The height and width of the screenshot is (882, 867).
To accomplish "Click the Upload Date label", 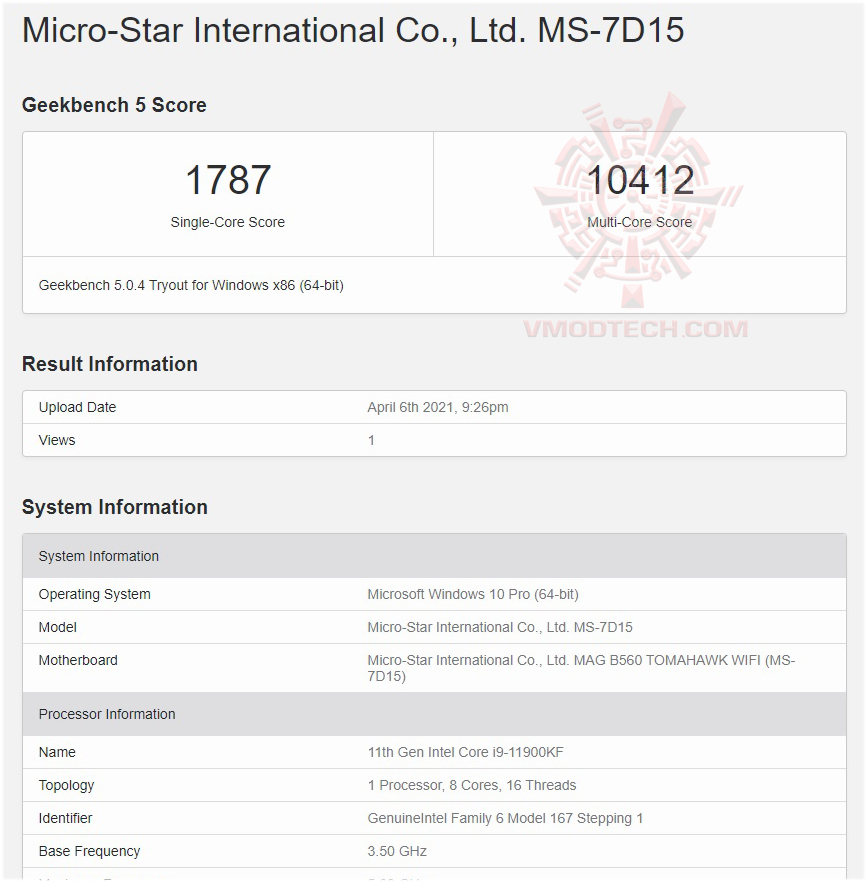I will coord(77,407).
